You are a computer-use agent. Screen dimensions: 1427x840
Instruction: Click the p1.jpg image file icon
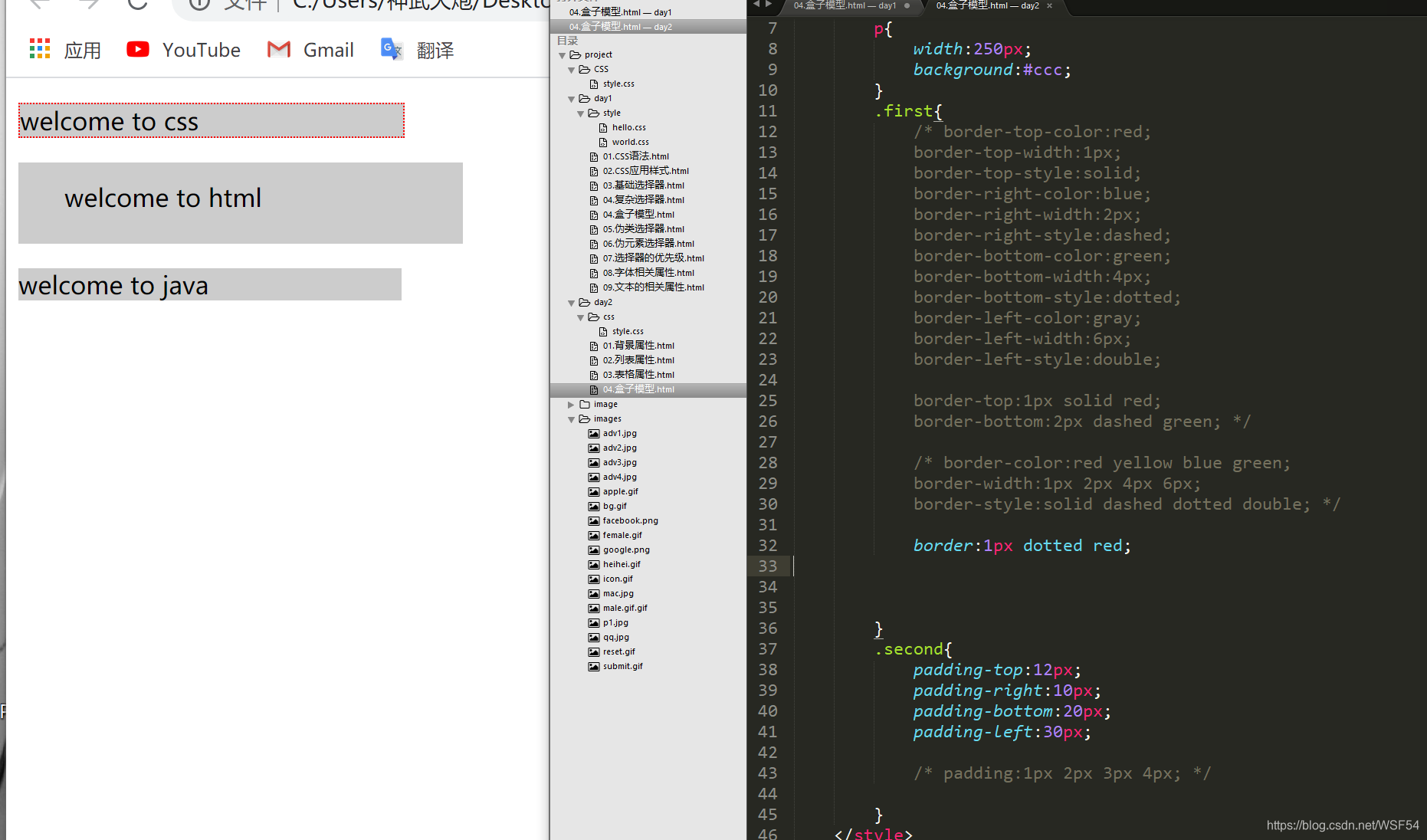point(594,623)
